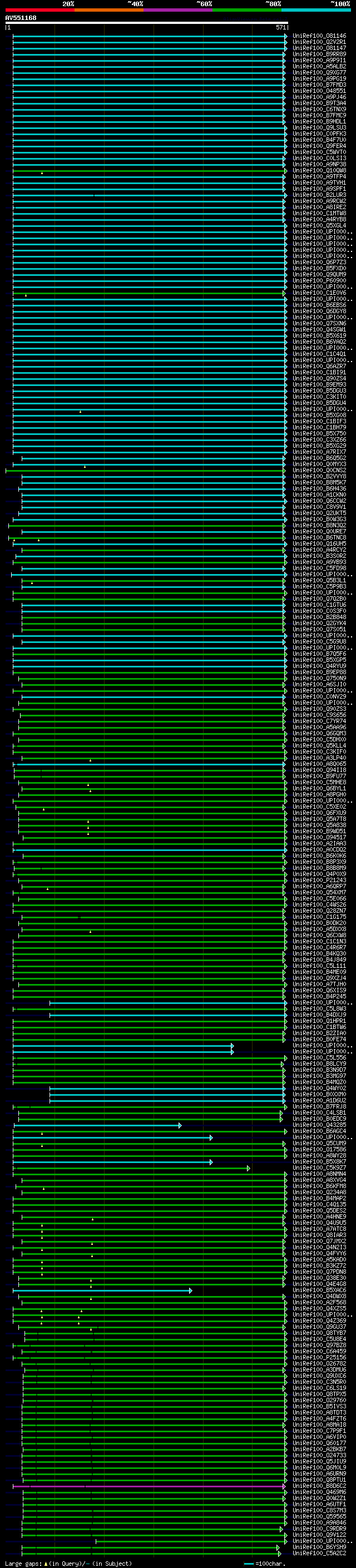Select the UniRef100_B6H436 label
356x1568 pixels.
pos(319,488)
